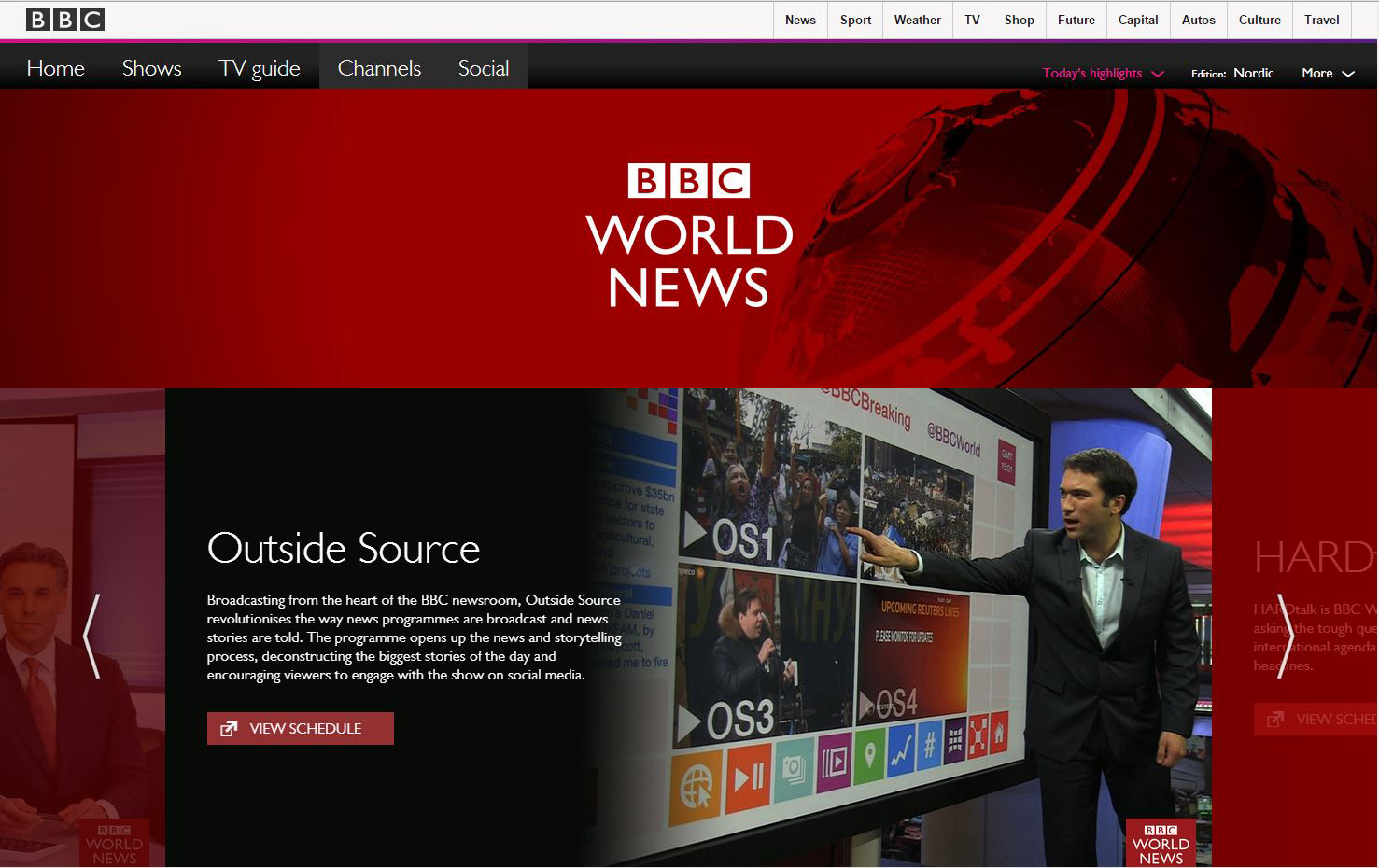Open the Sport section link
This screenshot has width=1379, height=868.
[x=855, y=20]
